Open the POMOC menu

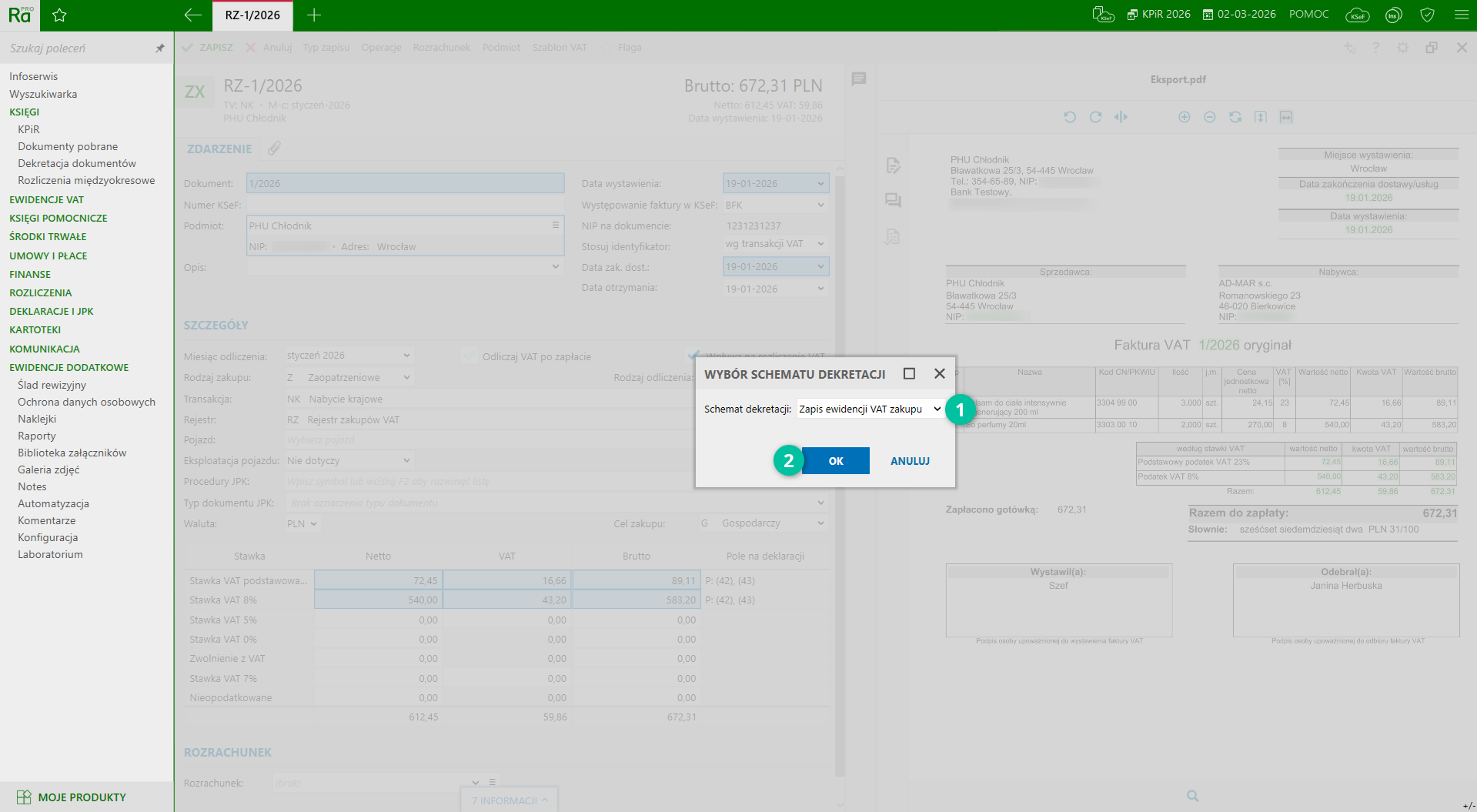[x=1308, y=15]
